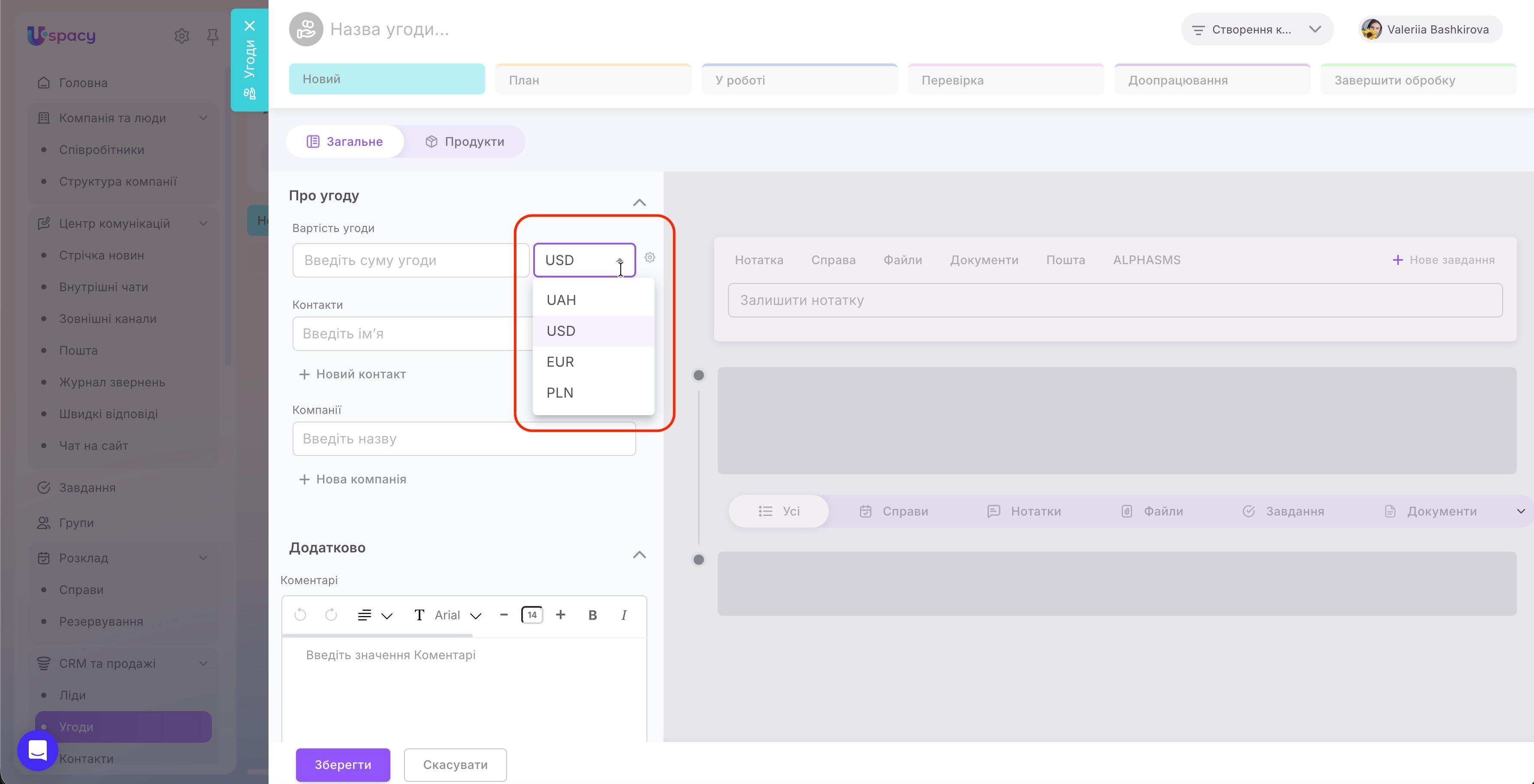Open the Arial font family dropdown
Screen dimensions: 1534x784
(457, 615)
